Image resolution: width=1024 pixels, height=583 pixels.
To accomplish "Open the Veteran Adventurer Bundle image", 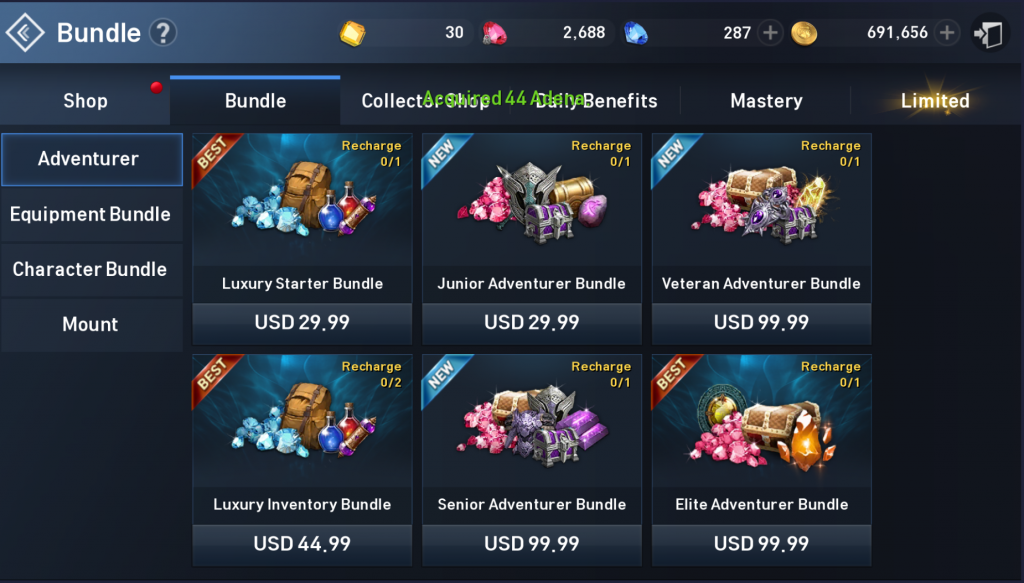I will click(x=761, y=200).
